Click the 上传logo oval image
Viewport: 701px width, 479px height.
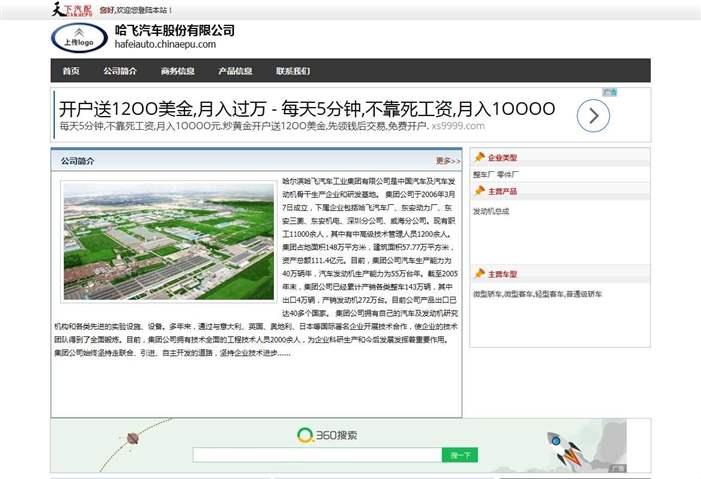click(x=79, y=38)
